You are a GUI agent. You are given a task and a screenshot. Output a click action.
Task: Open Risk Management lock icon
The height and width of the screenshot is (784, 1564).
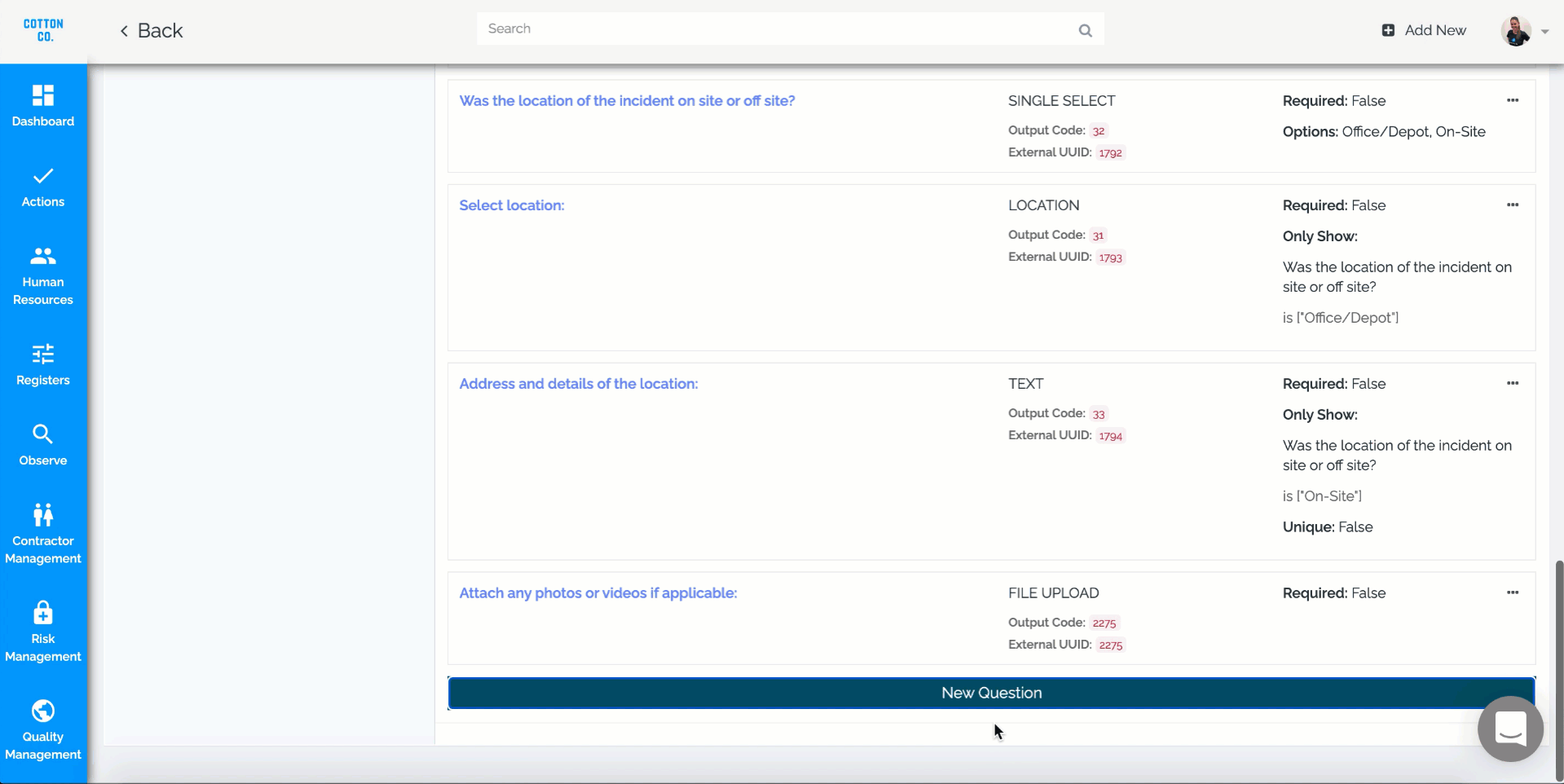click(43, 613)
